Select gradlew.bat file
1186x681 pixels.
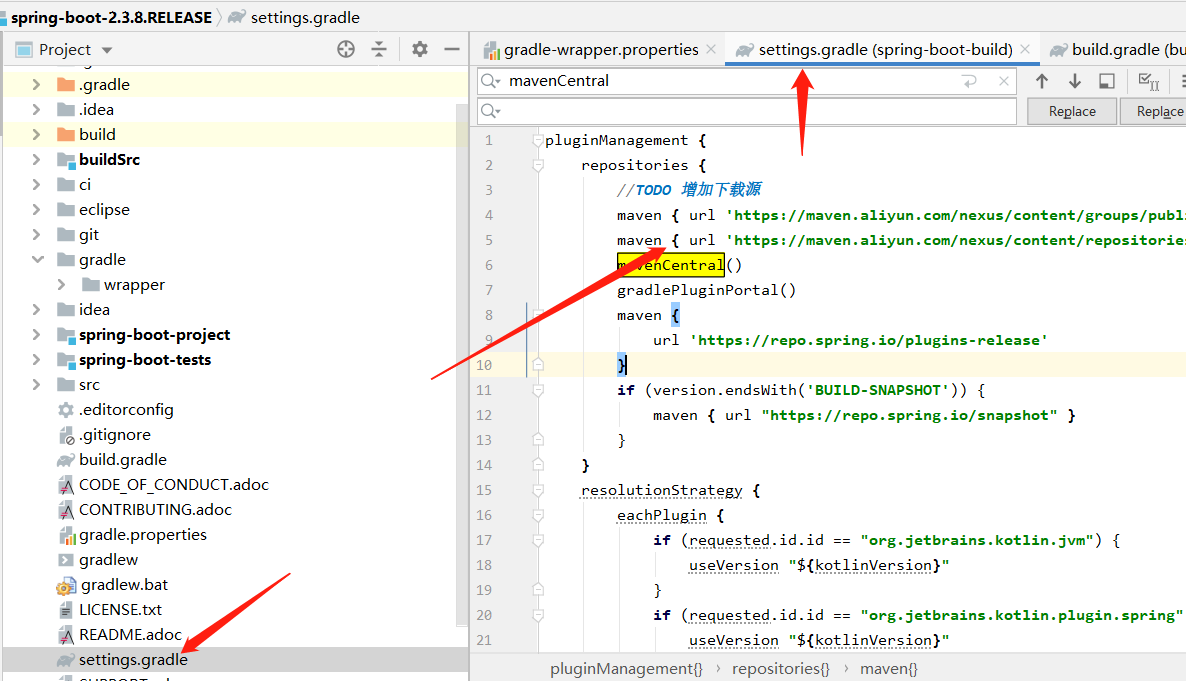point(124,584)
